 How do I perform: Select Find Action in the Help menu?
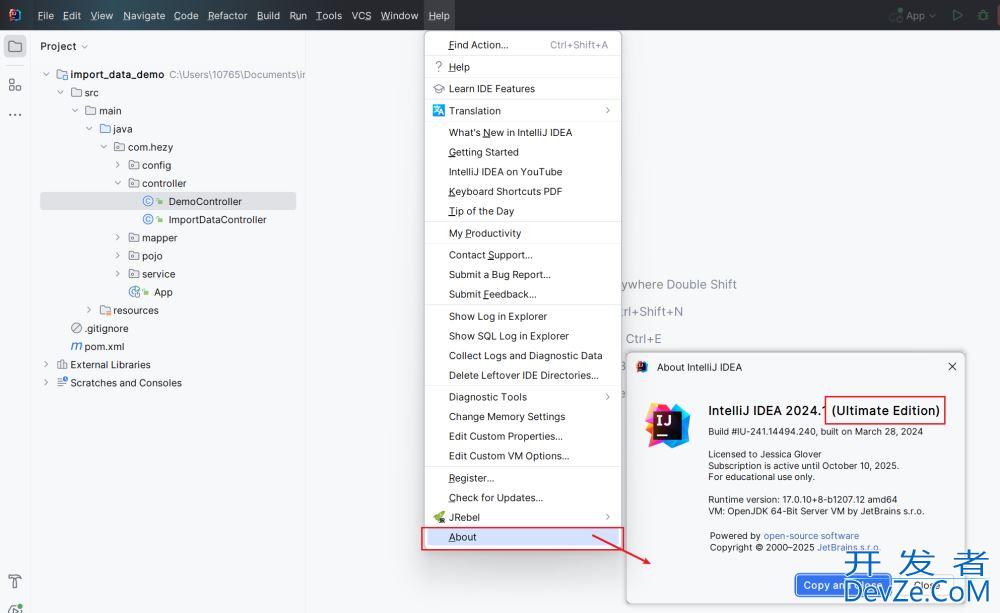tap(522, 45)
